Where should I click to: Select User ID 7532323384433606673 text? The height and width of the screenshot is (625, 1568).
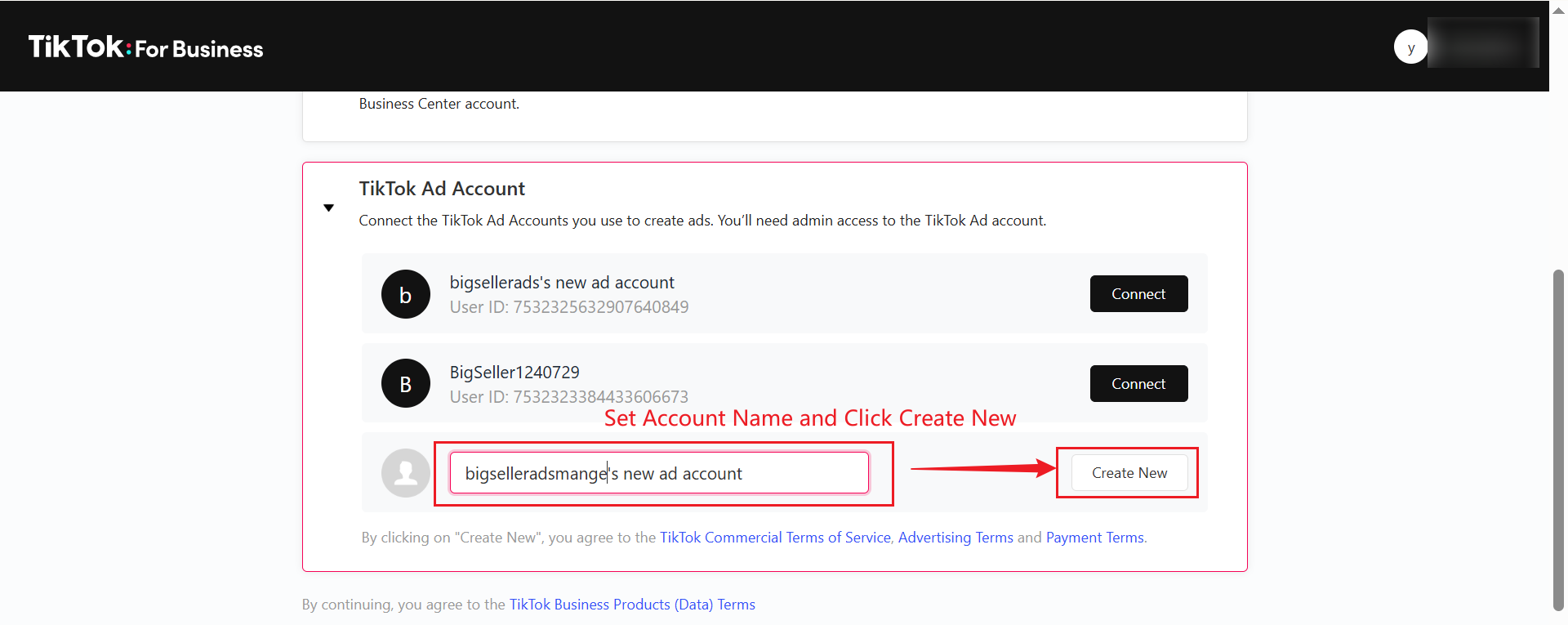pyautogui.click(x=569, y=397)
